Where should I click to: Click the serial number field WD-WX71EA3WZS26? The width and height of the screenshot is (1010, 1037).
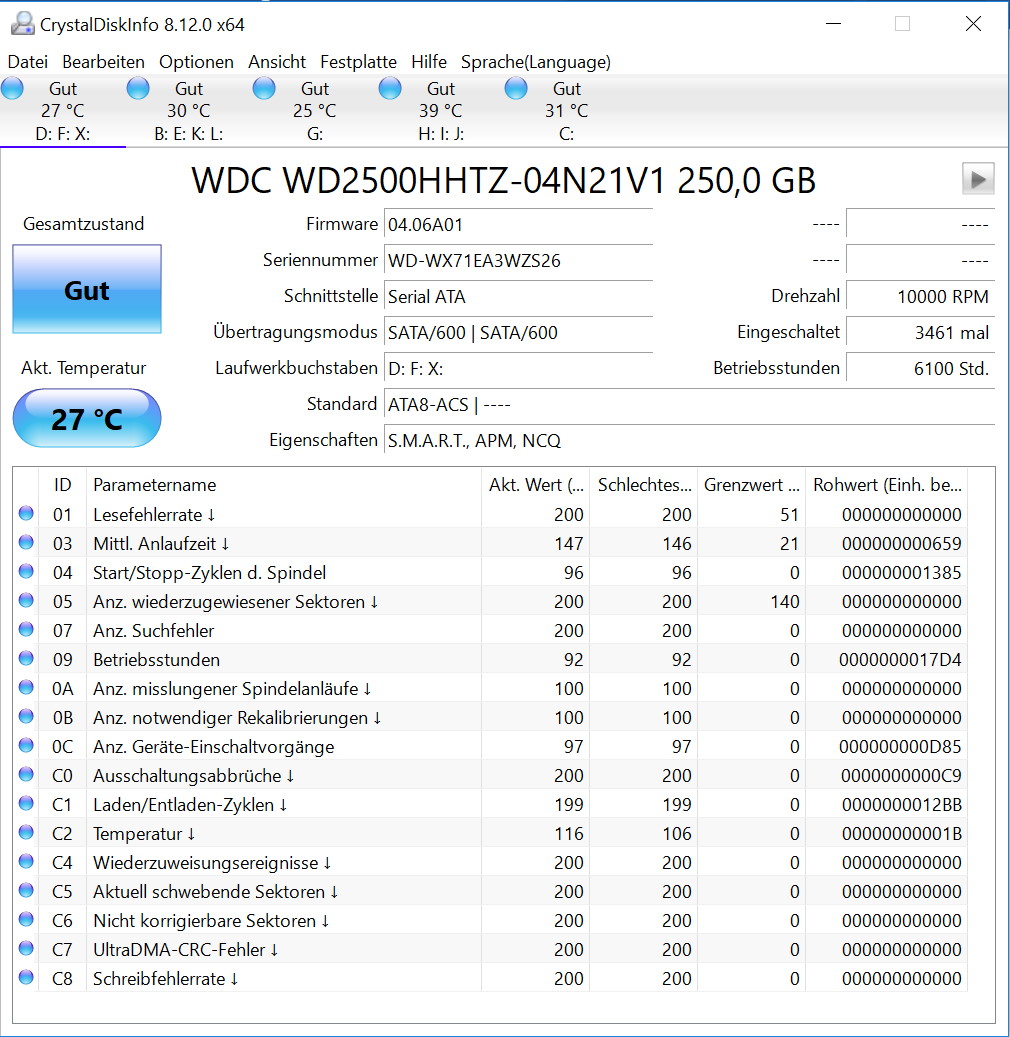pos(518,261)
